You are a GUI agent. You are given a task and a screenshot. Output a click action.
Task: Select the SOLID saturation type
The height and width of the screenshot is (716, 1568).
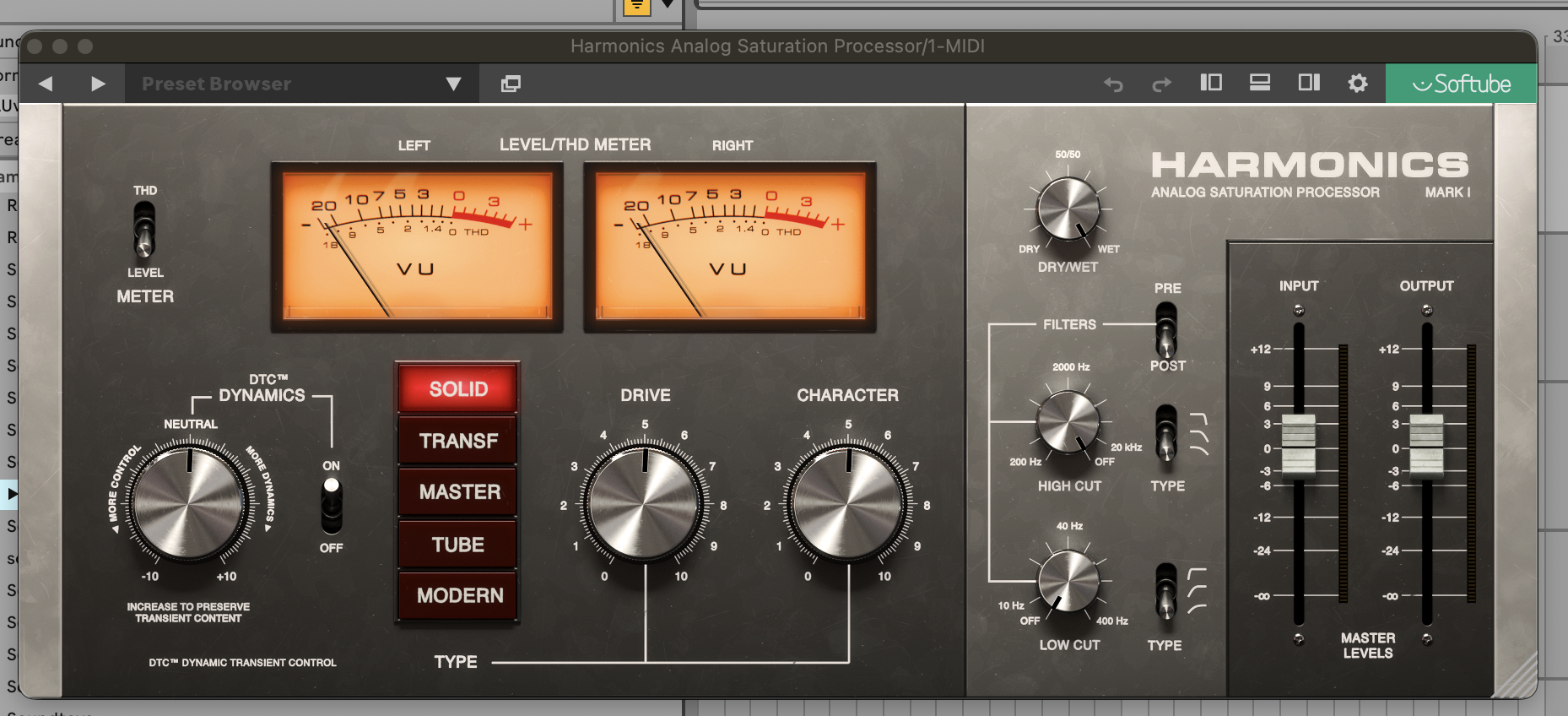pyautogui.click(x=458, y=389)
